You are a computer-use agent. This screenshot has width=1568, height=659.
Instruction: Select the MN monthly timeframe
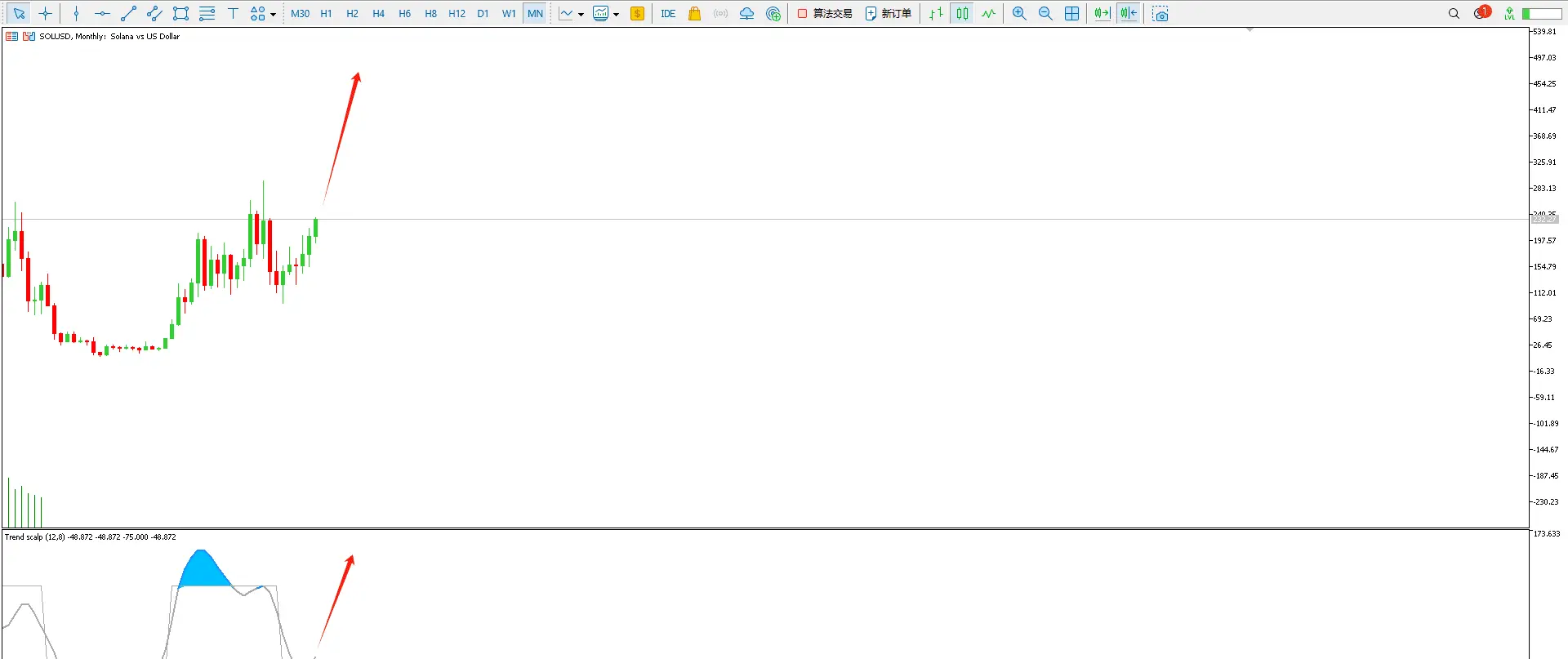[x=535, y=13]
